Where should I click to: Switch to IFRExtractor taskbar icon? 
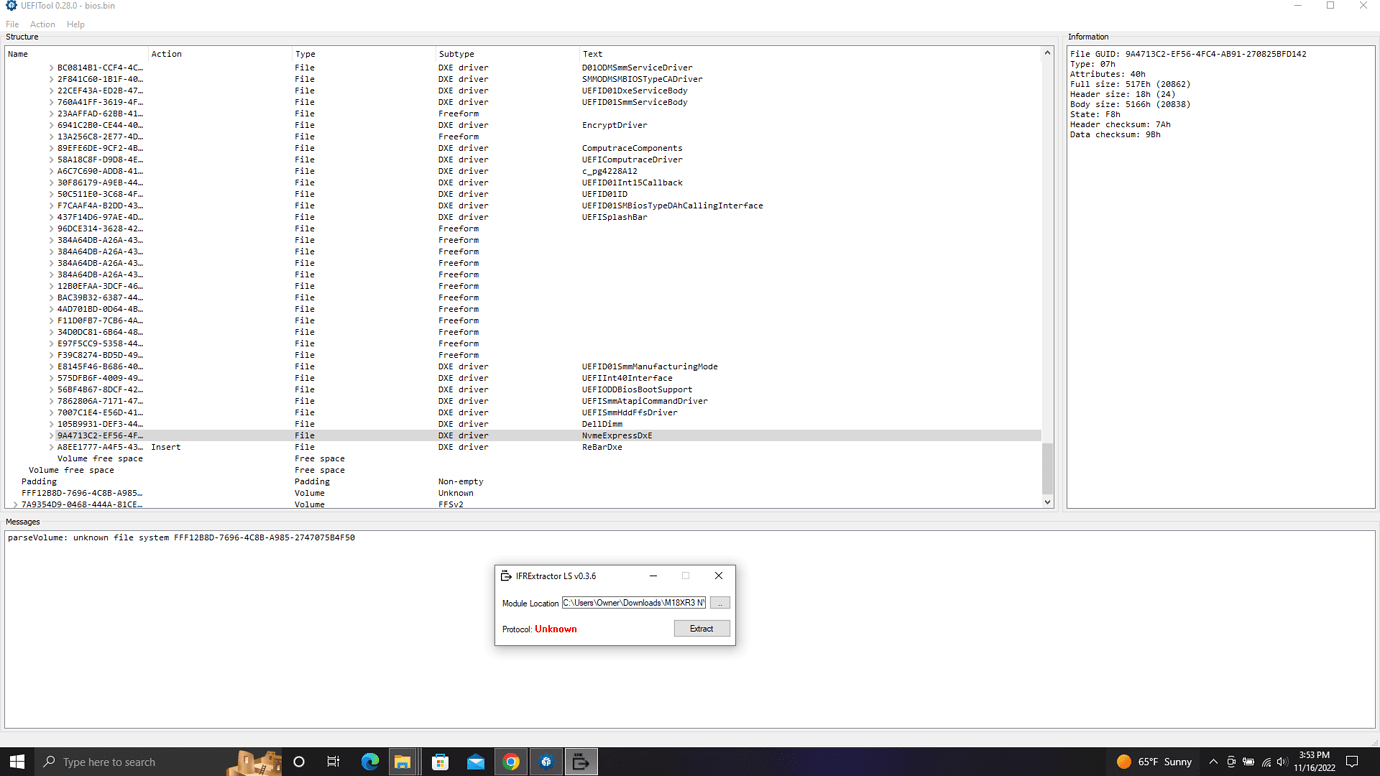[x=581, y=762]
